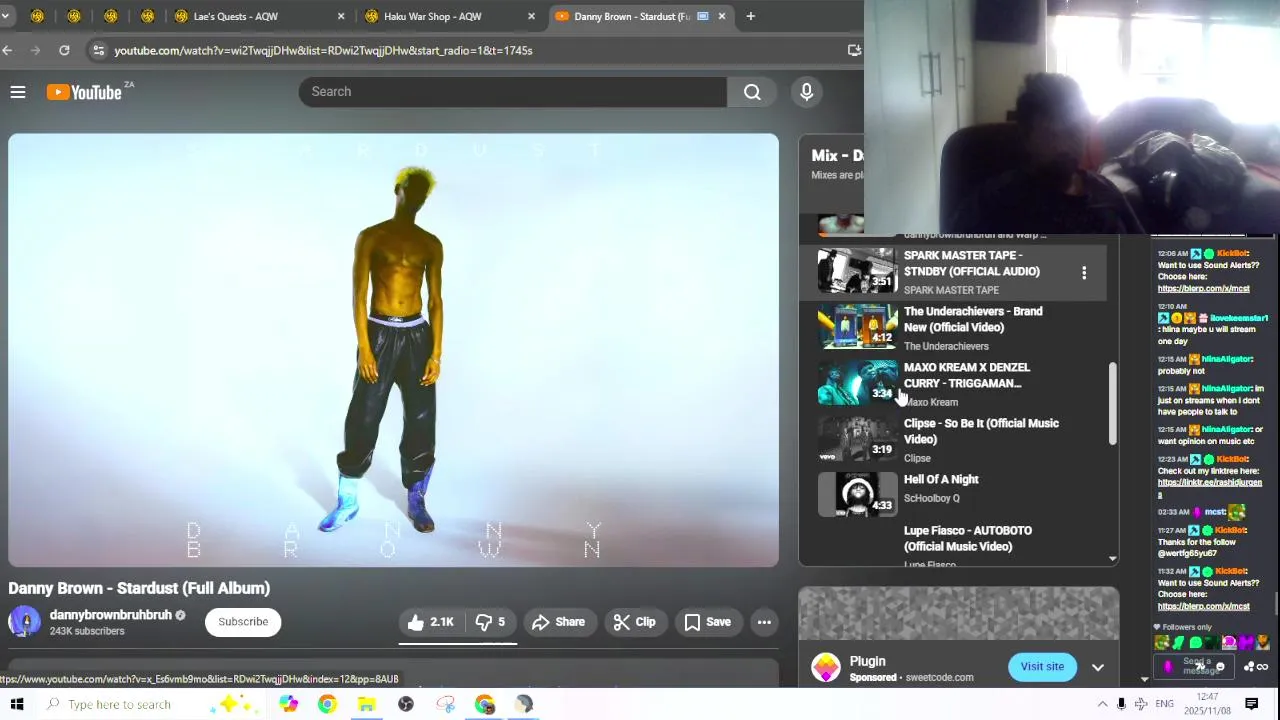Expand the Plugin ad chevron
The height and width of the screenshot is (720, 1280).
(1097, 667)
